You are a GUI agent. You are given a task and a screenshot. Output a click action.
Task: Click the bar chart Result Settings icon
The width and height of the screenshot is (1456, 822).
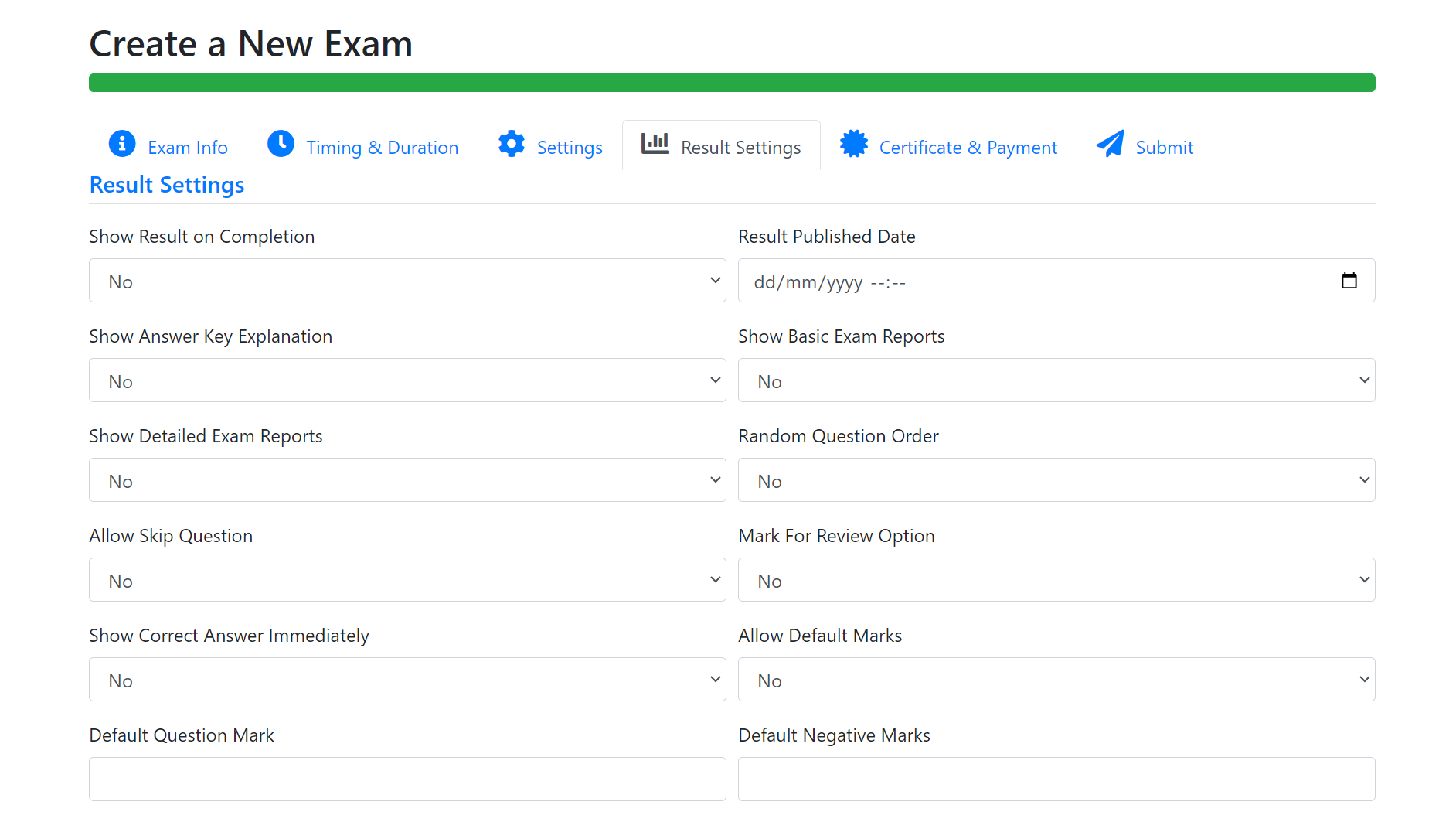(655, 144)
